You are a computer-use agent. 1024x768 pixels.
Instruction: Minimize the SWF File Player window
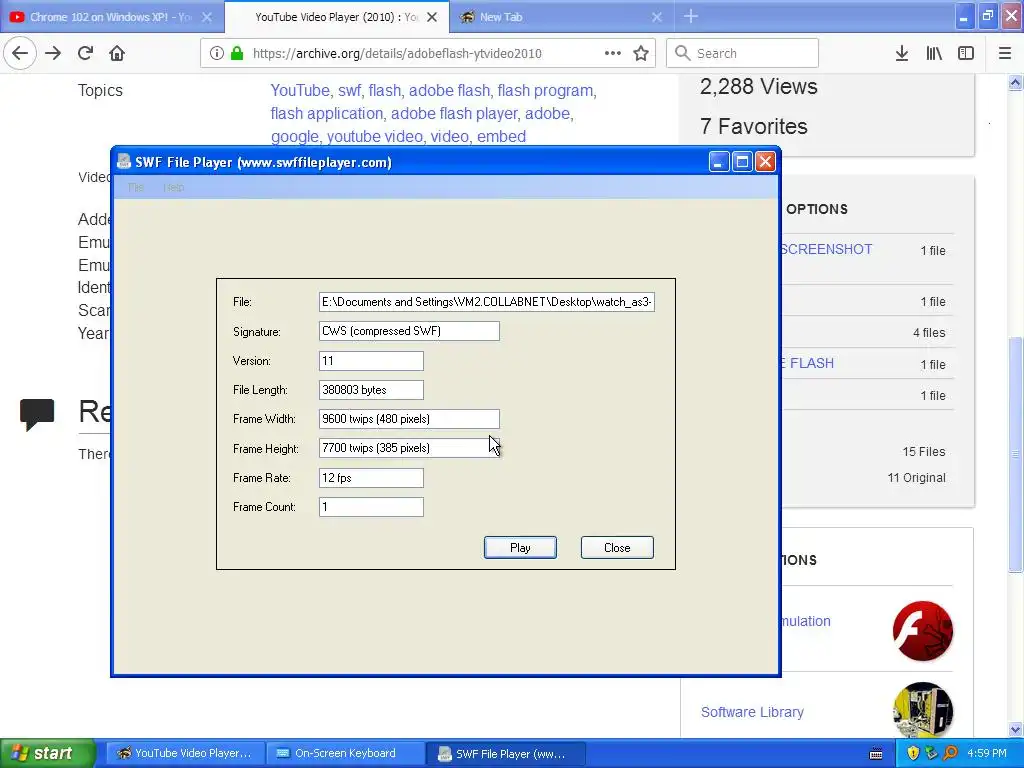(x=718, y=161)
